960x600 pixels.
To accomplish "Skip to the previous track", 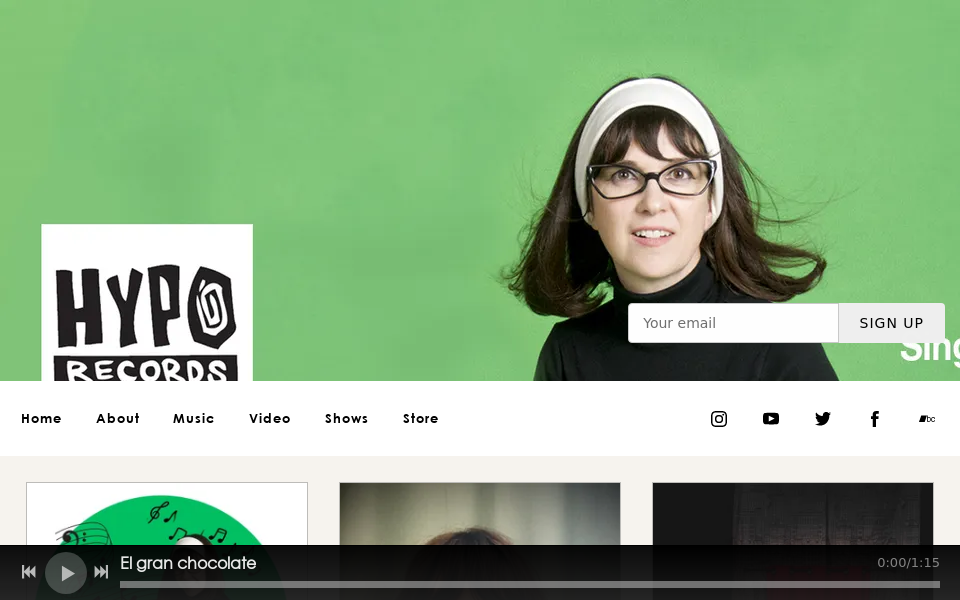I will coord(29,572).
